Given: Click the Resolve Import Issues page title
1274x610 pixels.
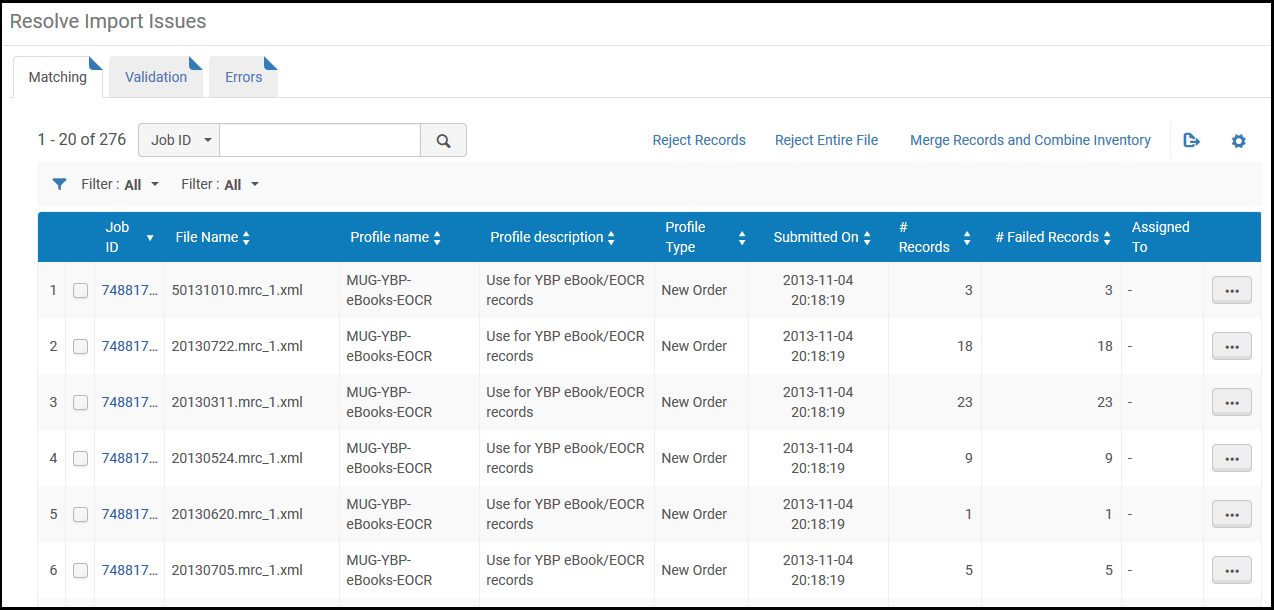Looking at the screenshot, I should pos(108,21).
